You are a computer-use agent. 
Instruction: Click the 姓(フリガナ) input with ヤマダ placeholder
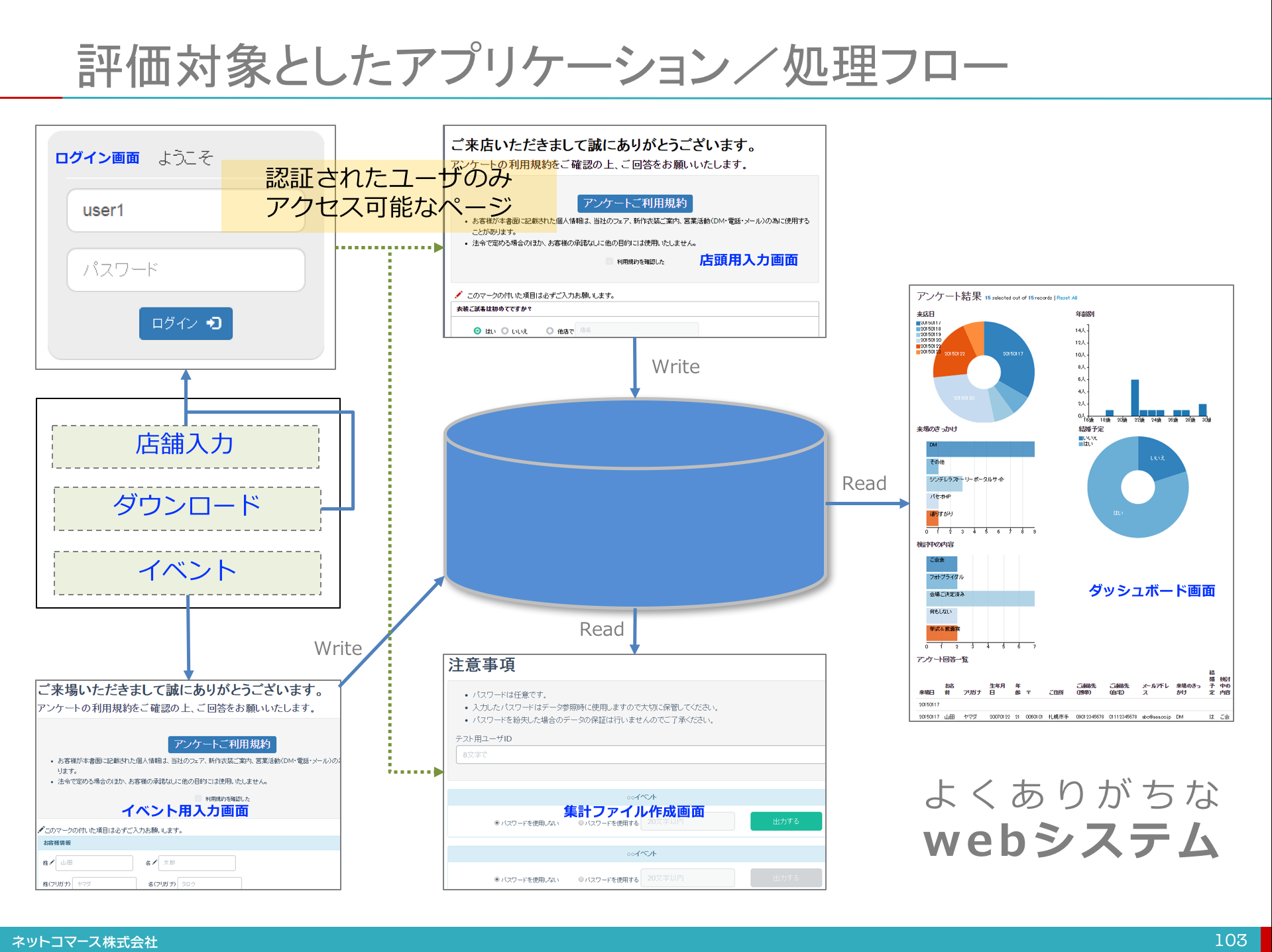[x=104, y=883]
